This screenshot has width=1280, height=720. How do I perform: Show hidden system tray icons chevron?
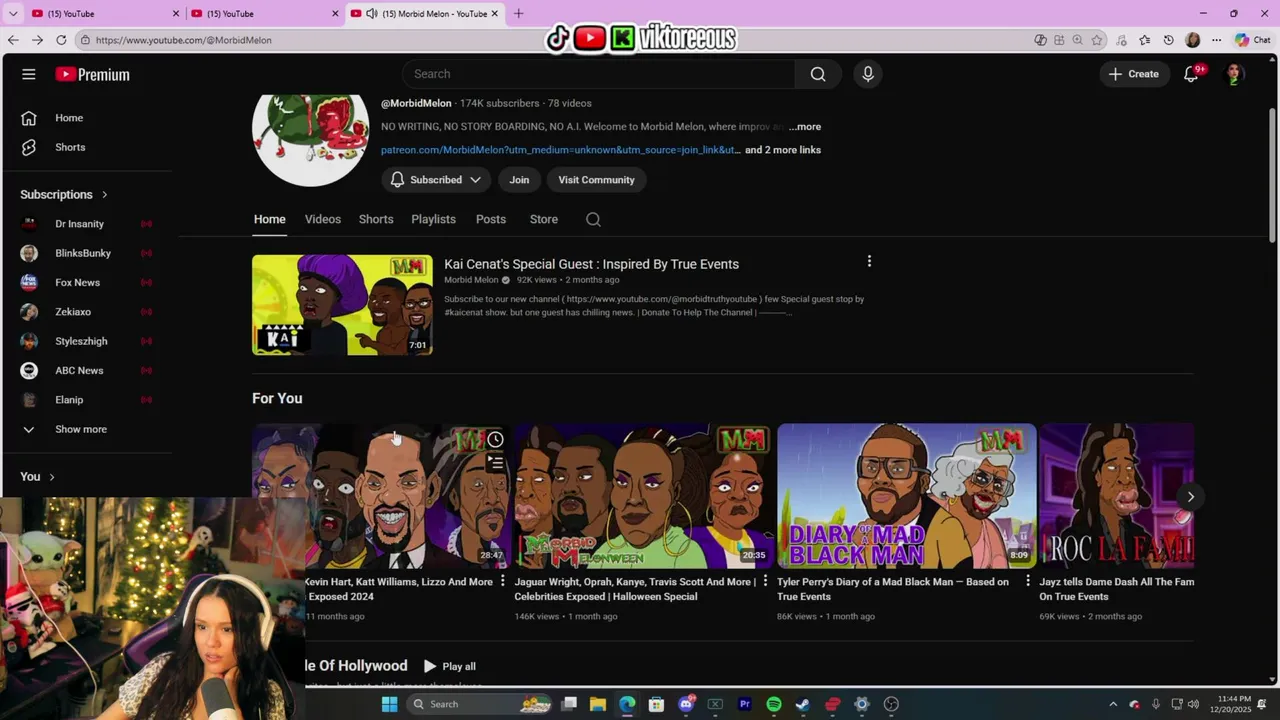pyautogui.click(x=1112, y=704)
